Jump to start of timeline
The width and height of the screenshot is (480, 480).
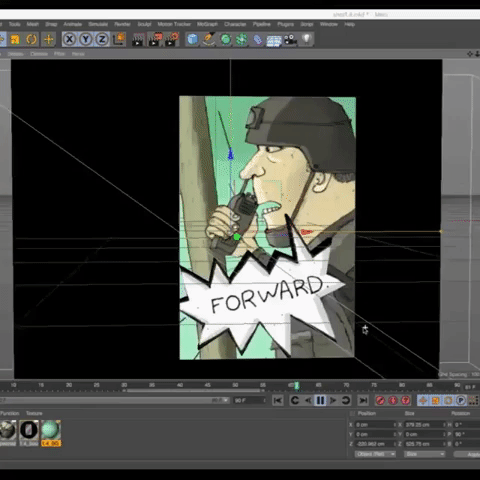(278, 400)
